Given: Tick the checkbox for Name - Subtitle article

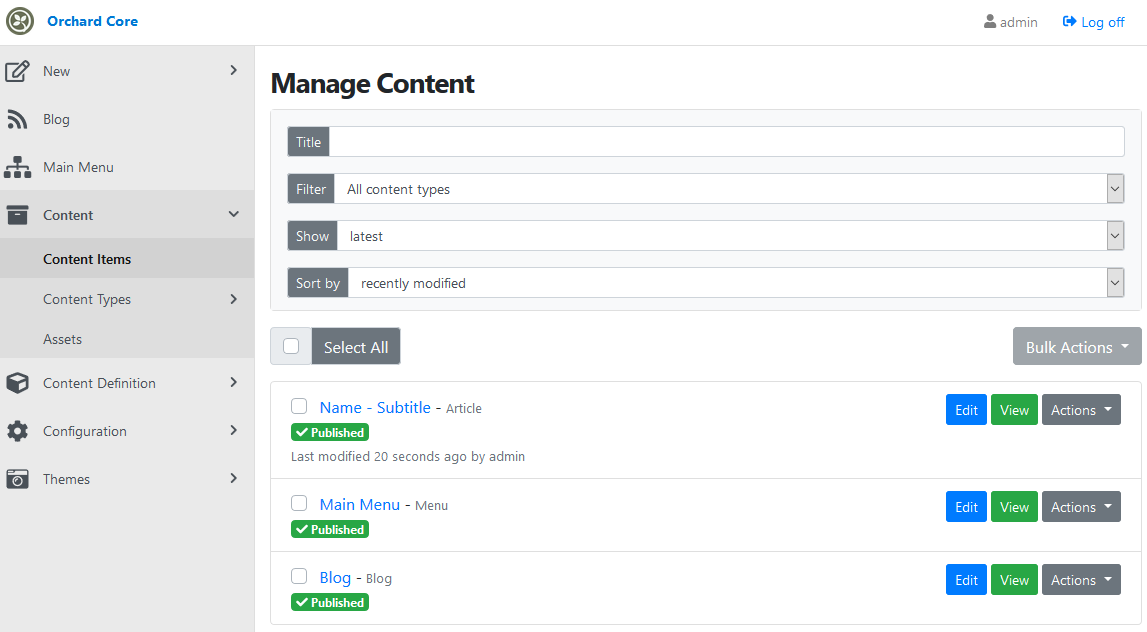Looking at the screenshot, I should 299,406.
